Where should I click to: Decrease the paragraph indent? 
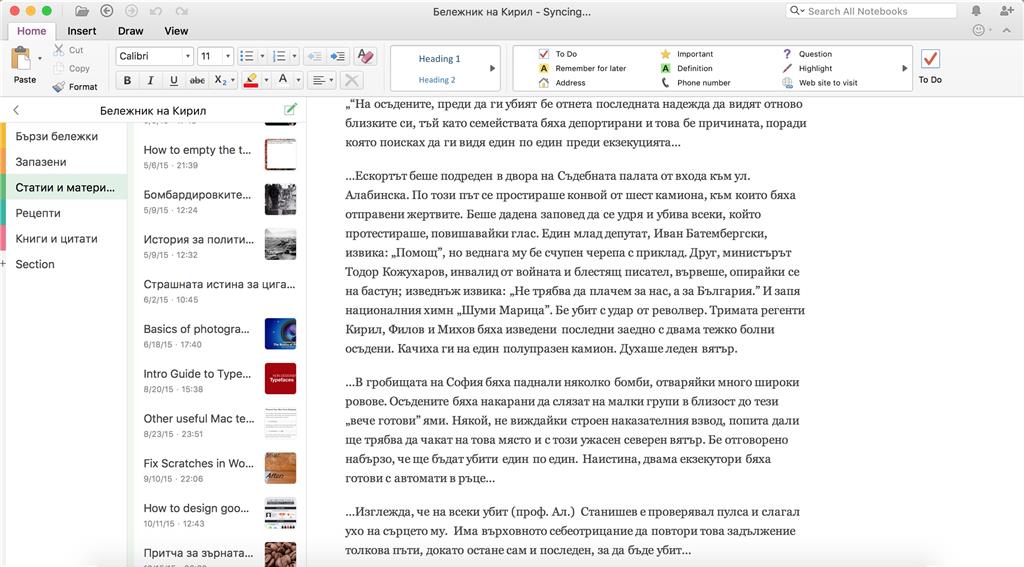pyautogui.click(x=314, y=56)
